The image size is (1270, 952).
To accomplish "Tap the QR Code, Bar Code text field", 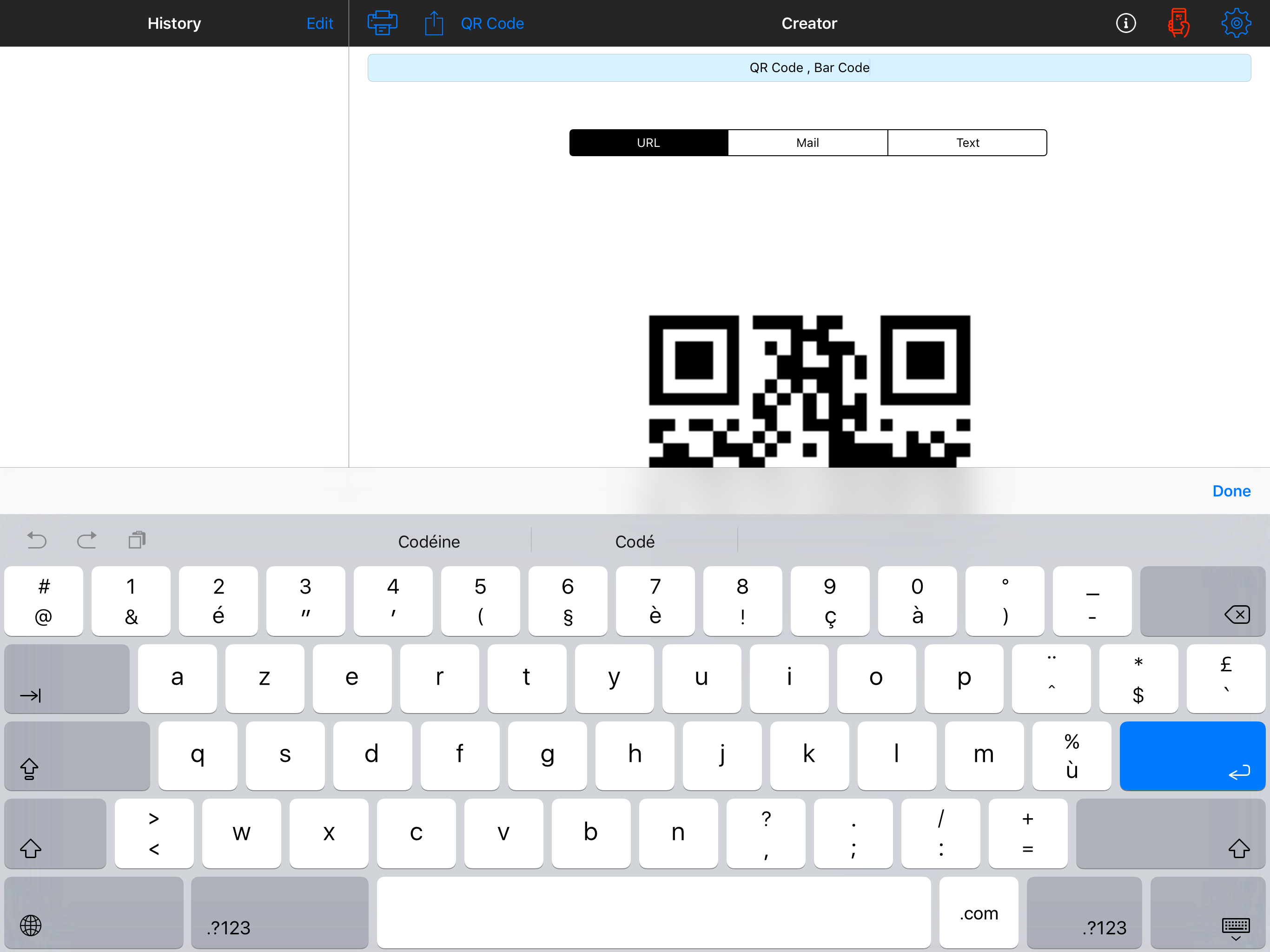I will 809,68.
